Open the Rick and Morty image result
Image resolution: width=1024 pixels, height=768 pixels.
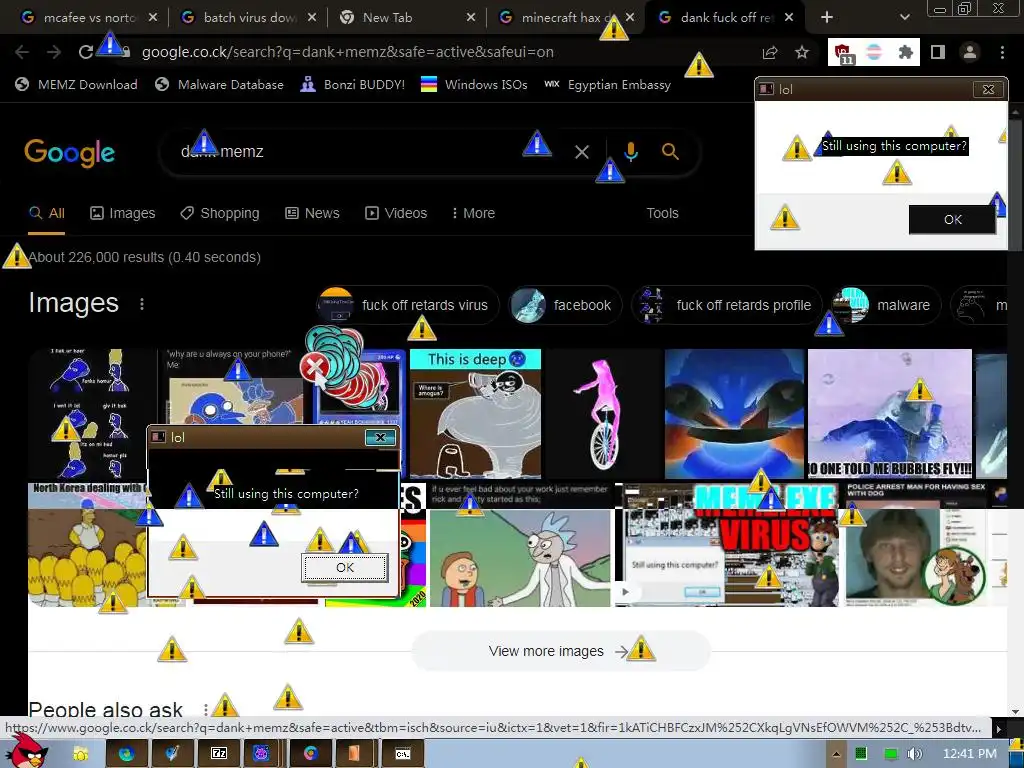tap(520, 546)
